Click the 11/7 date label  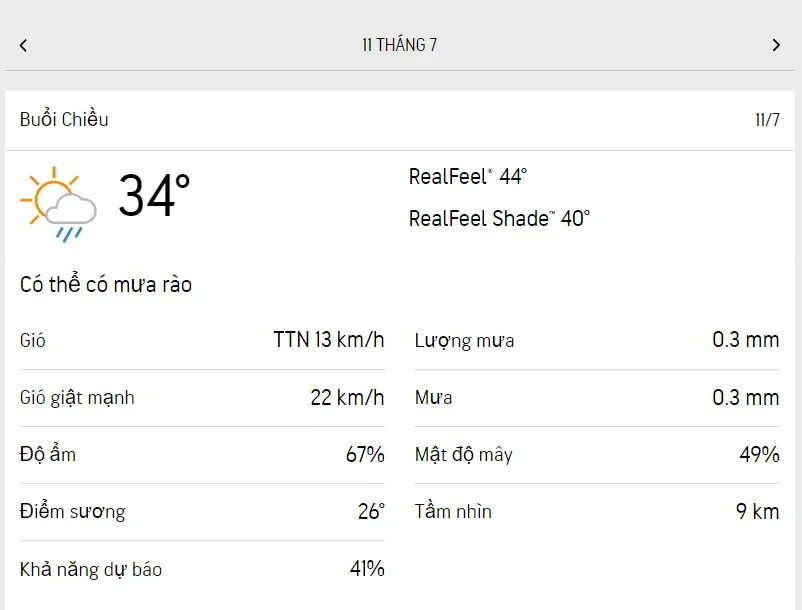click(x=767, y=120)
